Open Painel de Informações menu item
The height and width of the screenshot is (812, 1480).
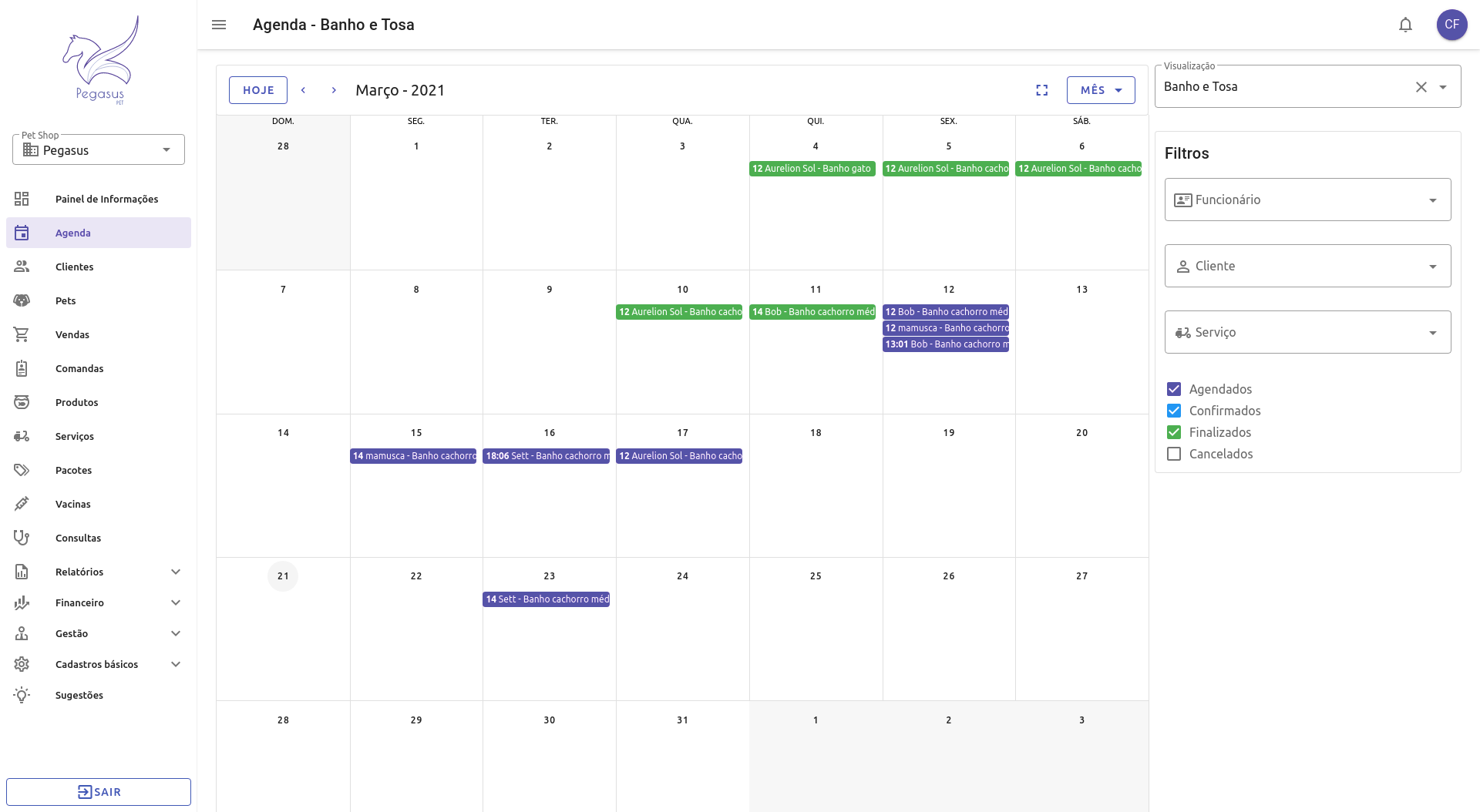click(99, 199)
